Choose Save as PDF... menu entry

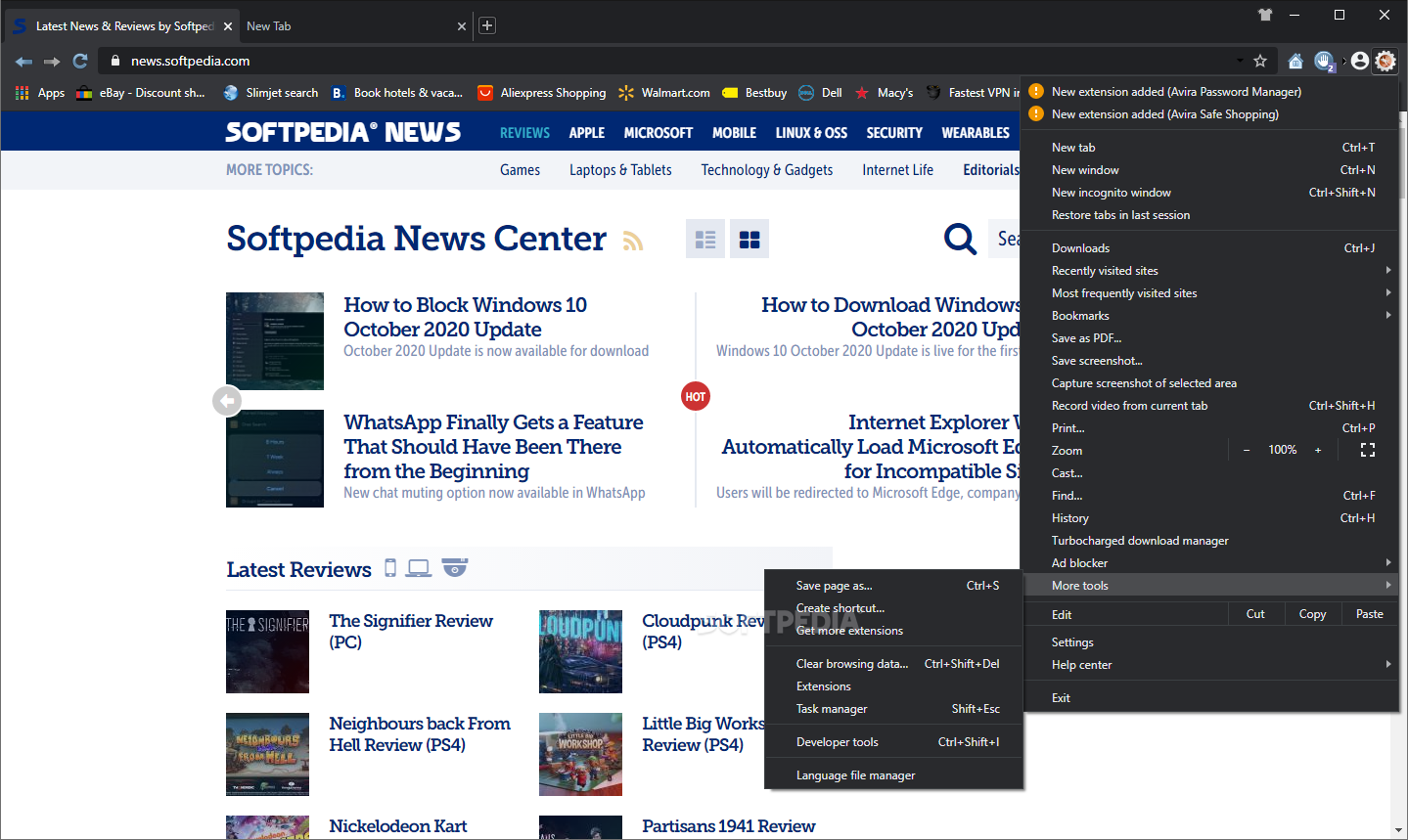coord(1209,338)
